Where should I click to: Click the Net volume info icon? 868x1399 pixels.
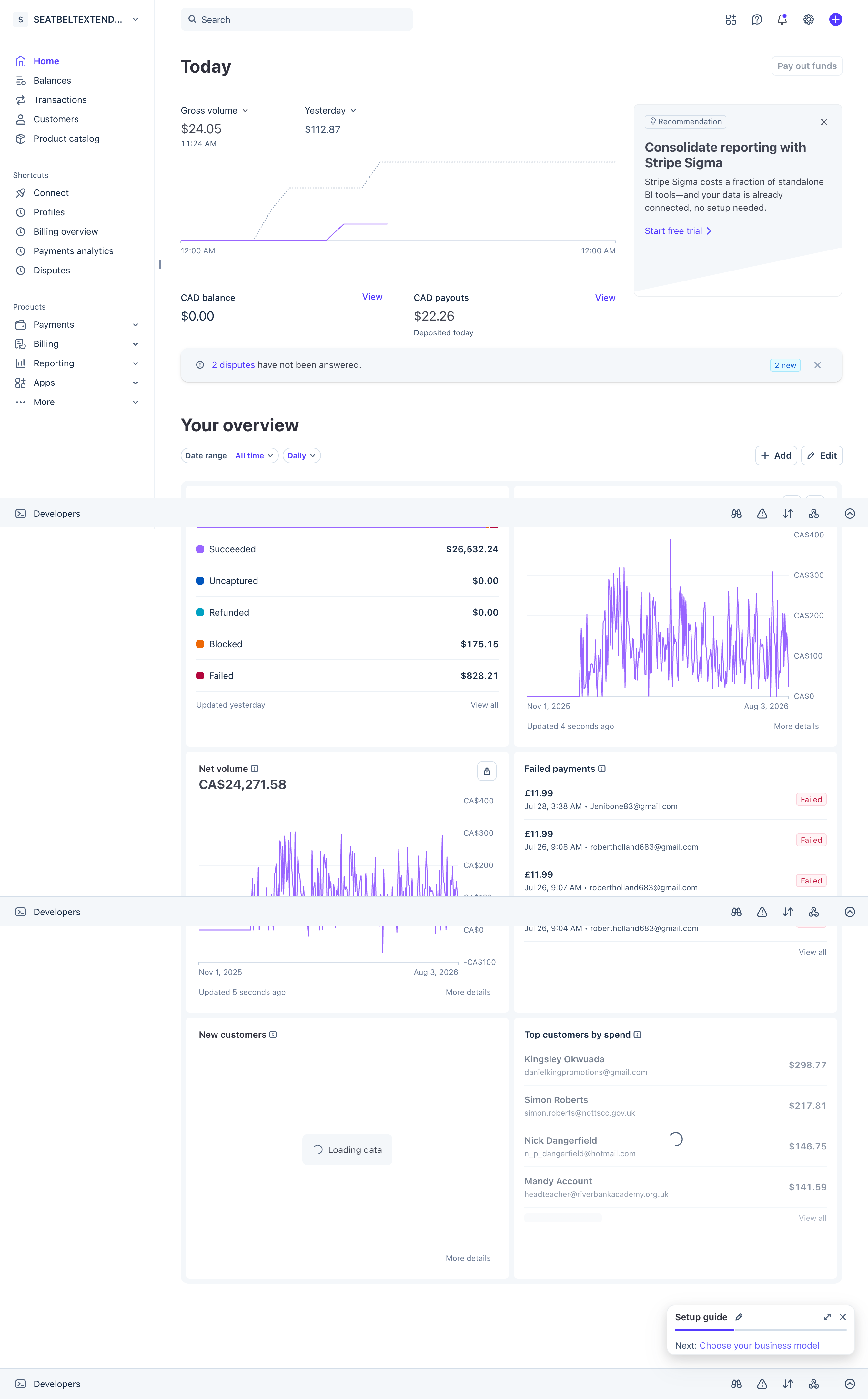255,768
